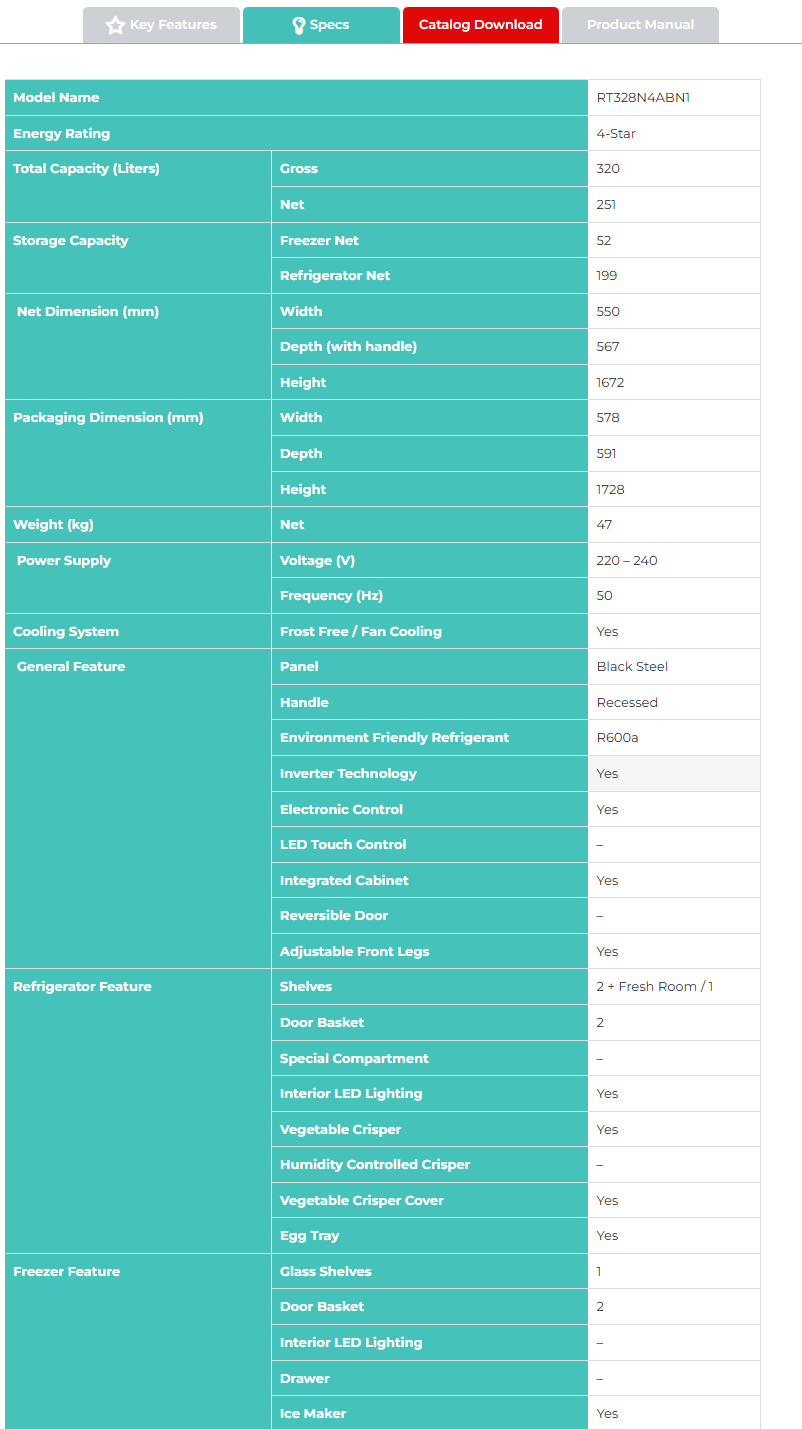The image size is (802, 1429).
Task: Select voltage value 220 – 240
Action: 627,561
